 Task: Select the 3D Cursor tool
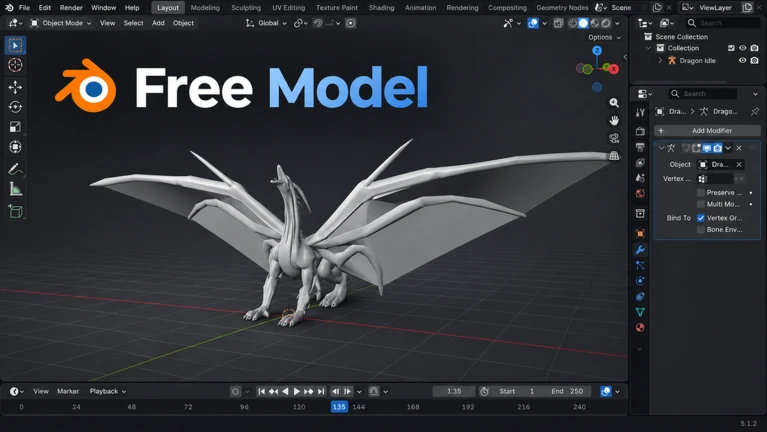tap(15, 65)
